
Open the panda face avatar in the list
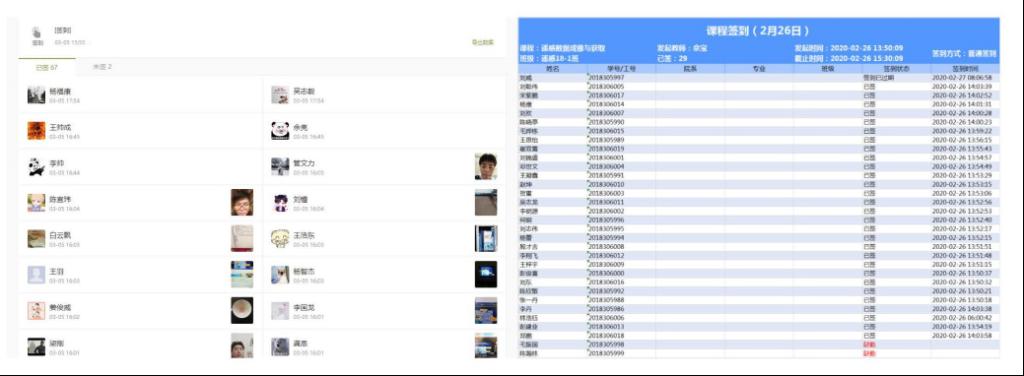coord(280,131)
